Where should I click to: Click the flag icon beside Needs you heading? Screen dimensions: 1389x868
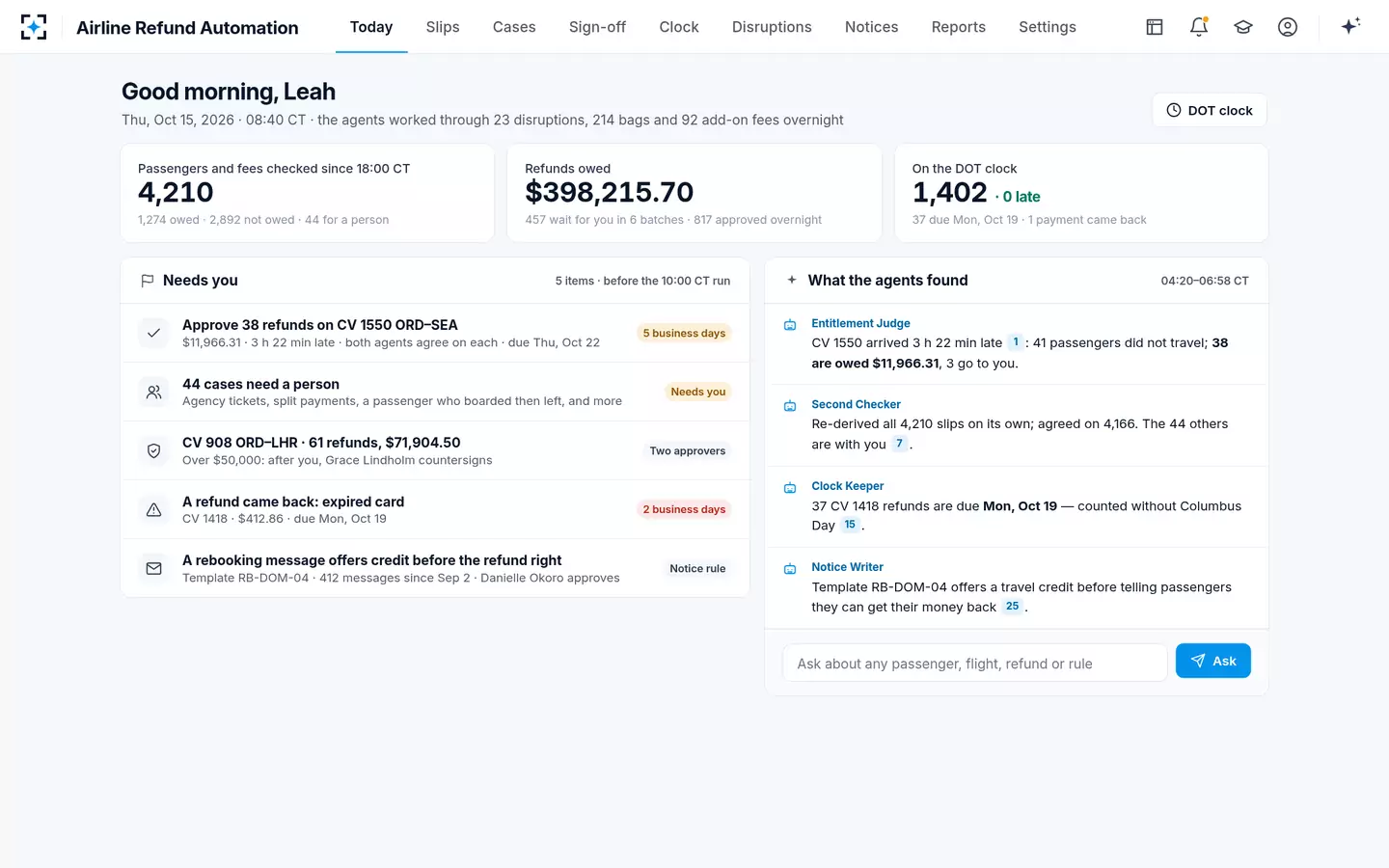point(148,281)
